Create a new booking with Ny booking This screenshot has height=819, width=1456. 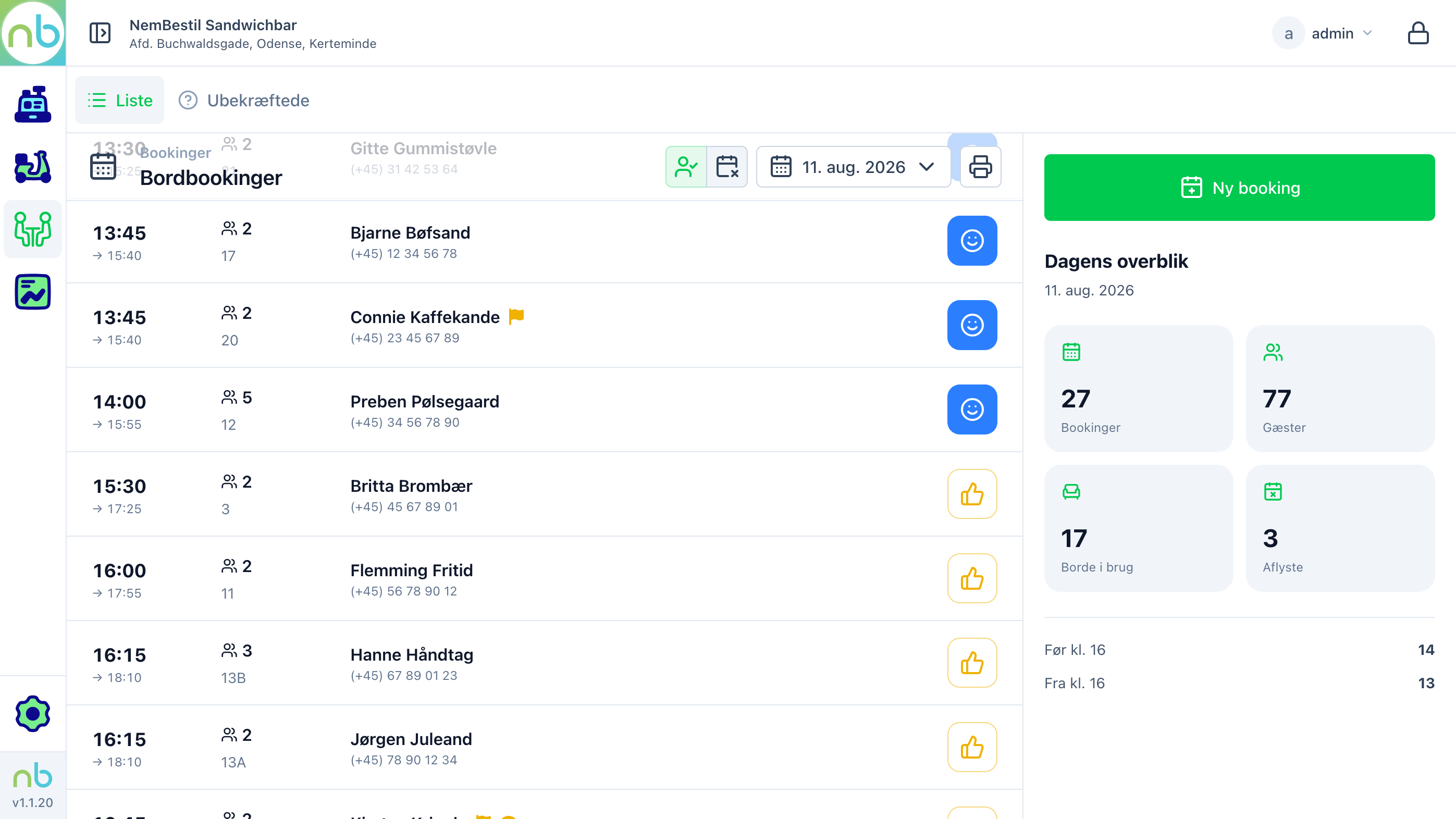(x=1240, y=188)
